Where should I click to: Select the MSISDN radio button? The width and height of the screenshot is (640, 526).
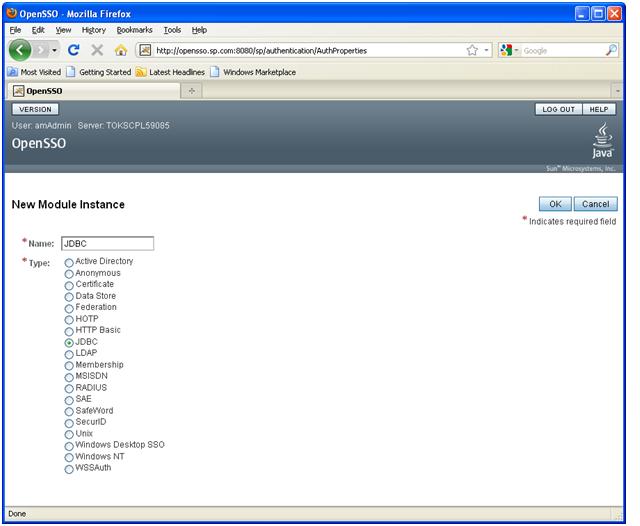69,377
